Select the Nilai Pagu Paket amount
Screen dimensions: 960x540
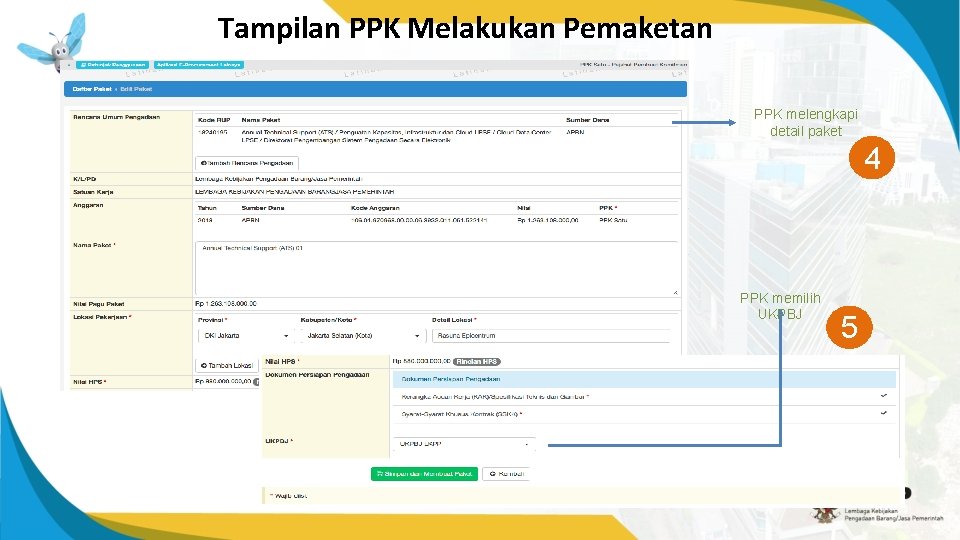click(x=226, y=304)
